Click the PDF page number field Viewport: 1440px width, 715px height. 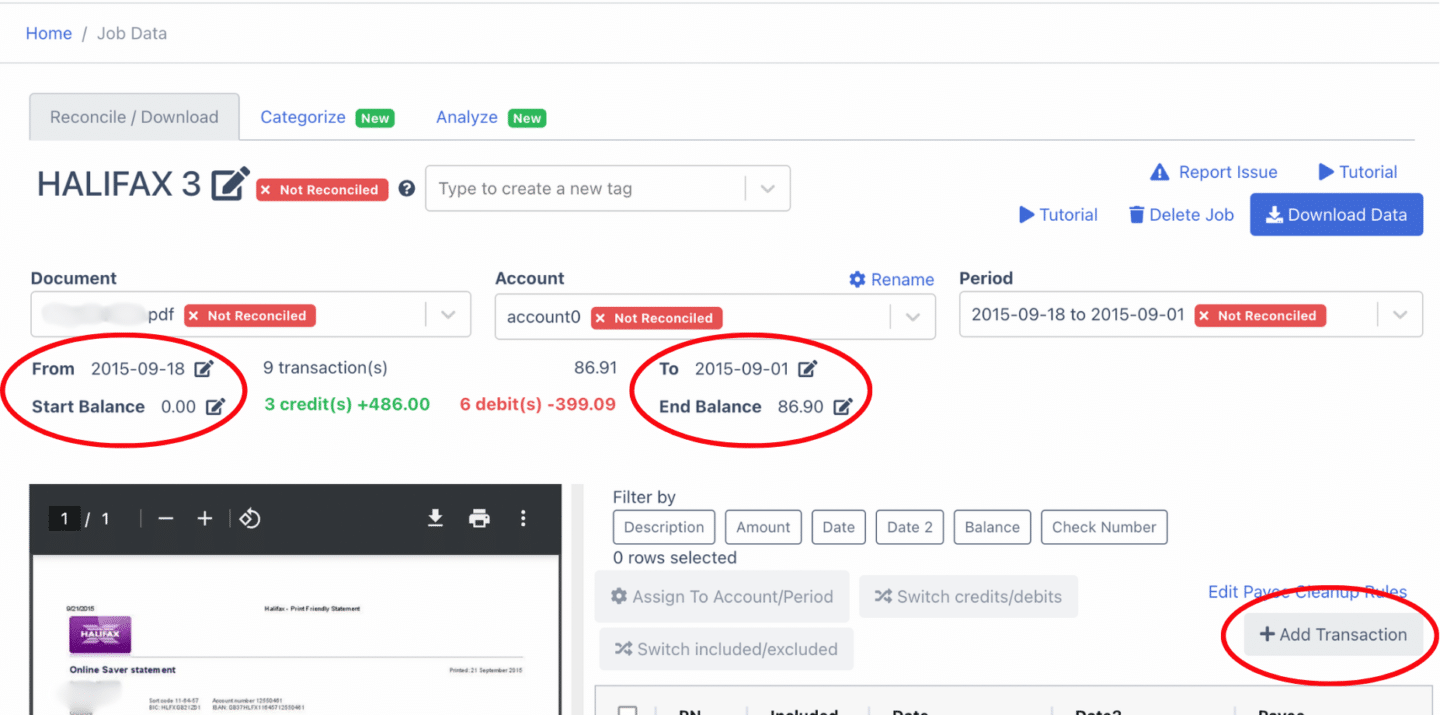(x=65, y=518)
